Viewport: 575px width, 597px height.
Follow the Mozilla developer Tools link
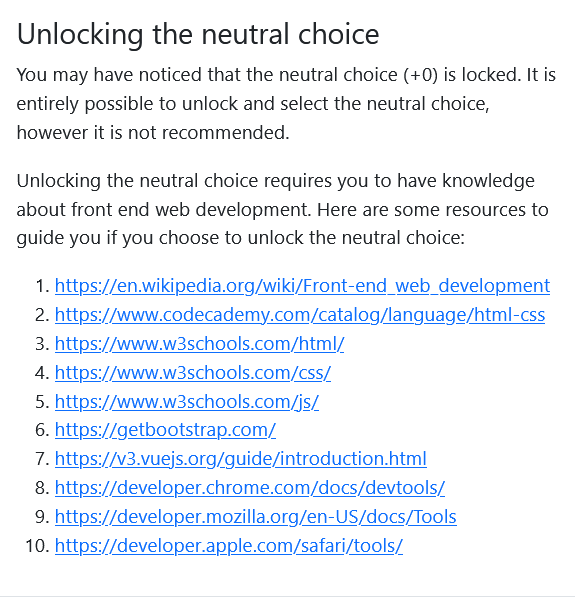[256, 517]
